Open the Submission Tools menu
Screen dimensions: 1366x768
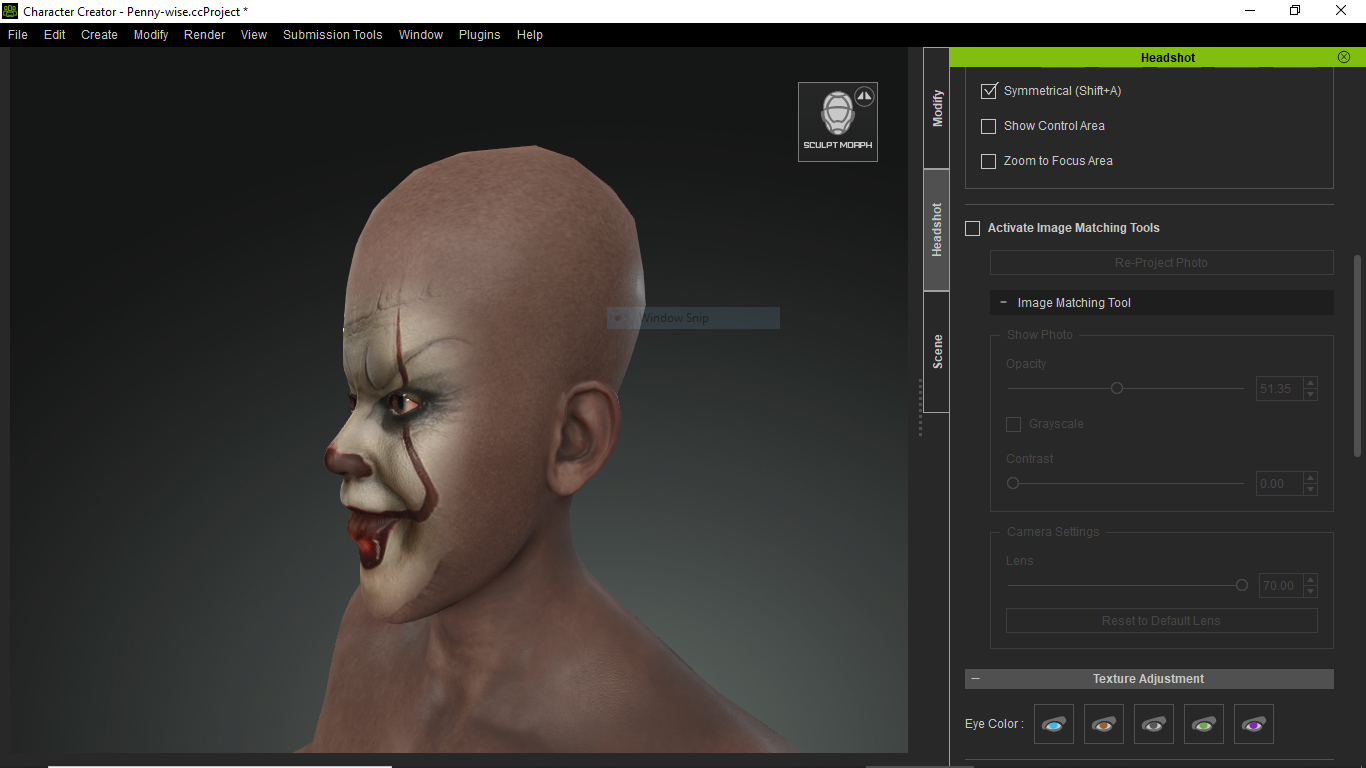(333, 34)
